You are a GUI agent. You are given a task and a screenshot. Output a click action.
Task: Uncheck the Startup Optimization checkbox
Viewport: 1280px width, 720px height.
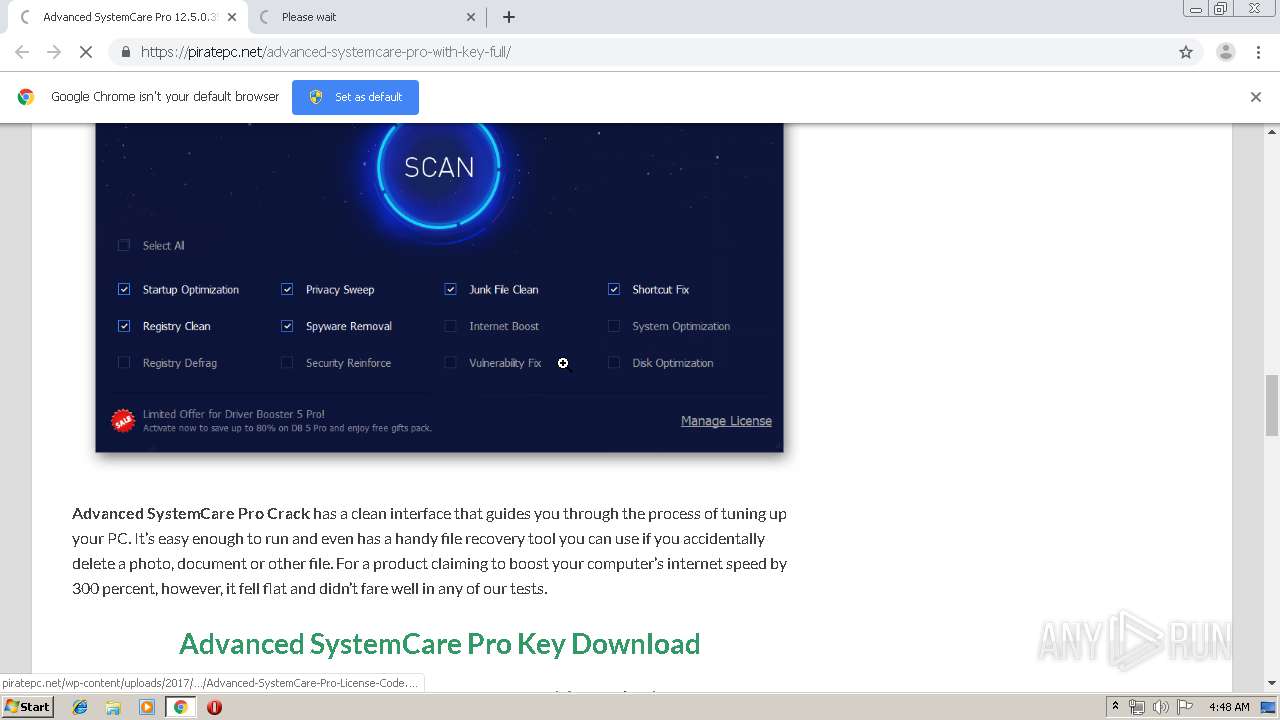click(x=124, y=290)
